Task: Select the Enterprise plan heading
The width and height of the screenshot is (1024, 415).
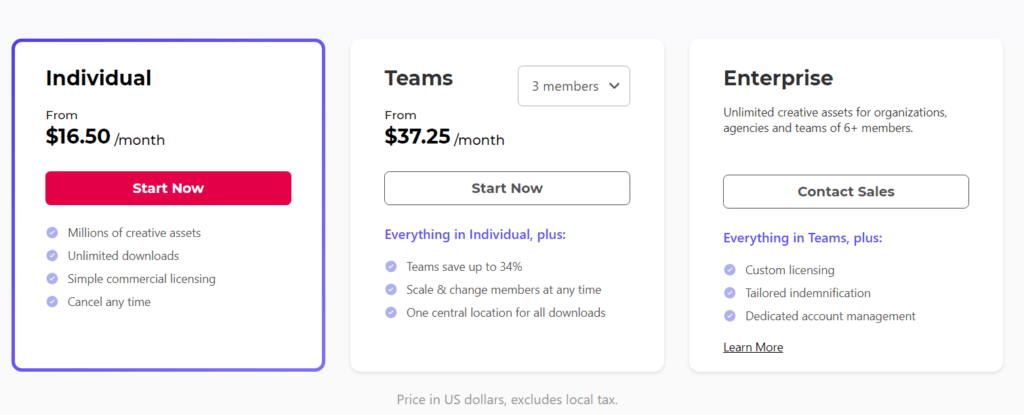Action: coord(778,78)
